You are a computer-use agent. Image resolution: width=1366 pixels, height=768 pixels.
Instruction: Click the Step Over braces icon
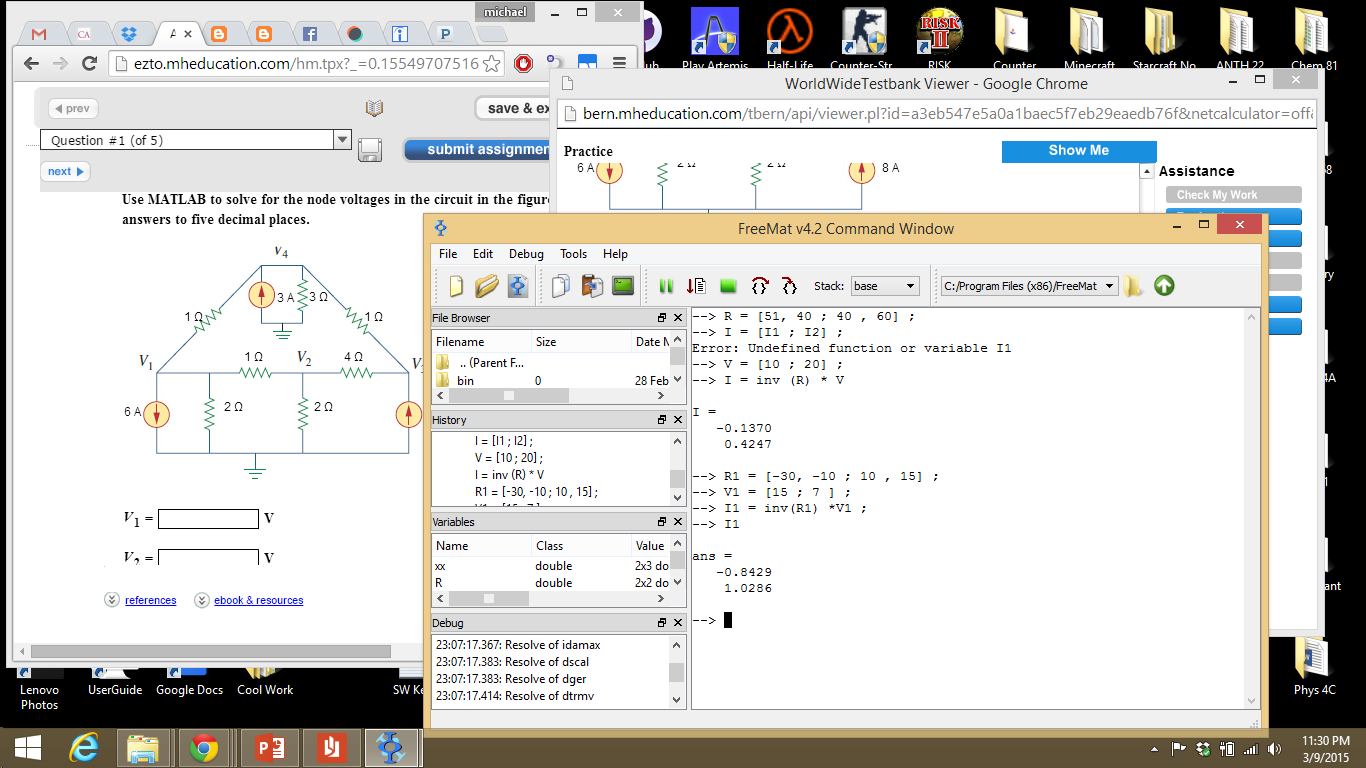pos(760,286)
